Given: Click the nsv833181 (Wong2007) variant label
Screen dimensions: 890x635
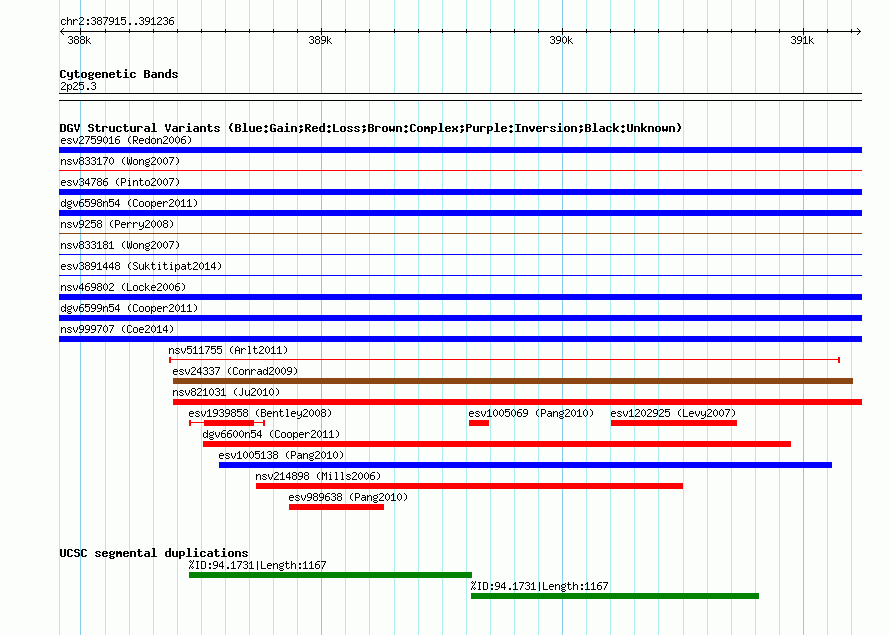Looking at the screenshot, I should pos(120,245).
